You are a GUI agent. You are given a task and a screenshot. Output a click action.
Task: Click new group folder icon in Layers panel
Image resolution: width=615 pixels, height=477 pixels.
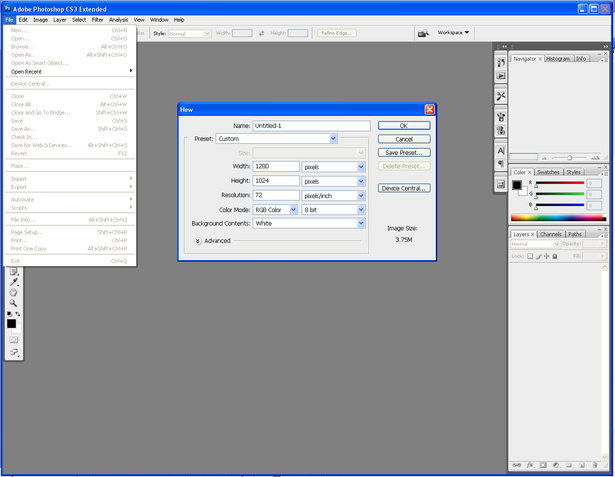click(x=569, y=465)
